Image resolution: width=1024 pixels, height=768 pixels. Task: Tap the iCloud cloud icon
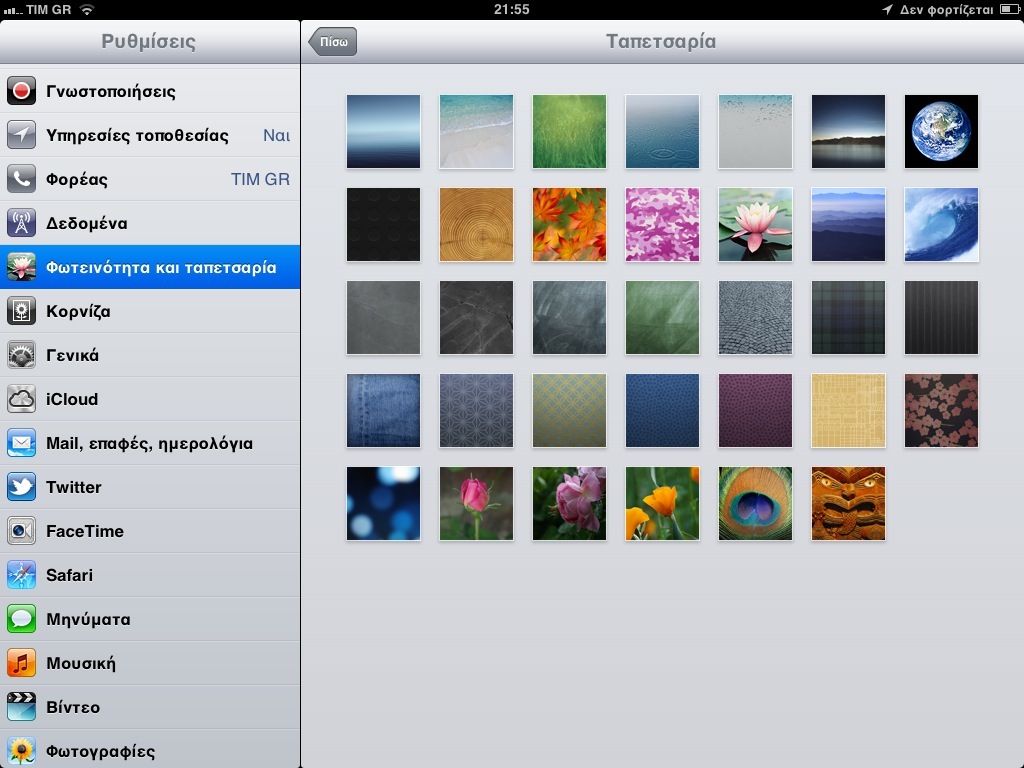pos(21,399)
